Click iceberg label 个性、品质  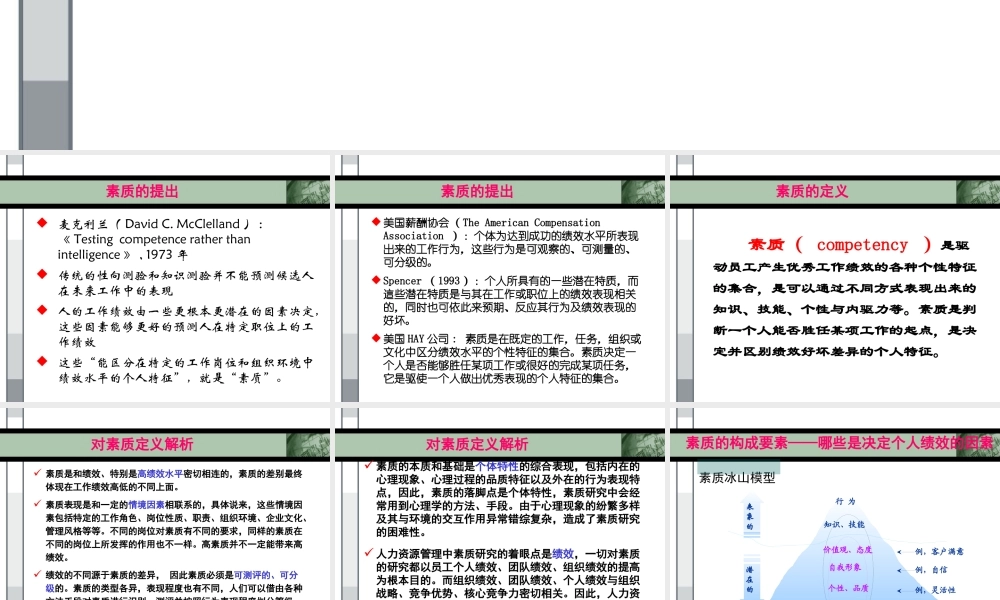849,588
